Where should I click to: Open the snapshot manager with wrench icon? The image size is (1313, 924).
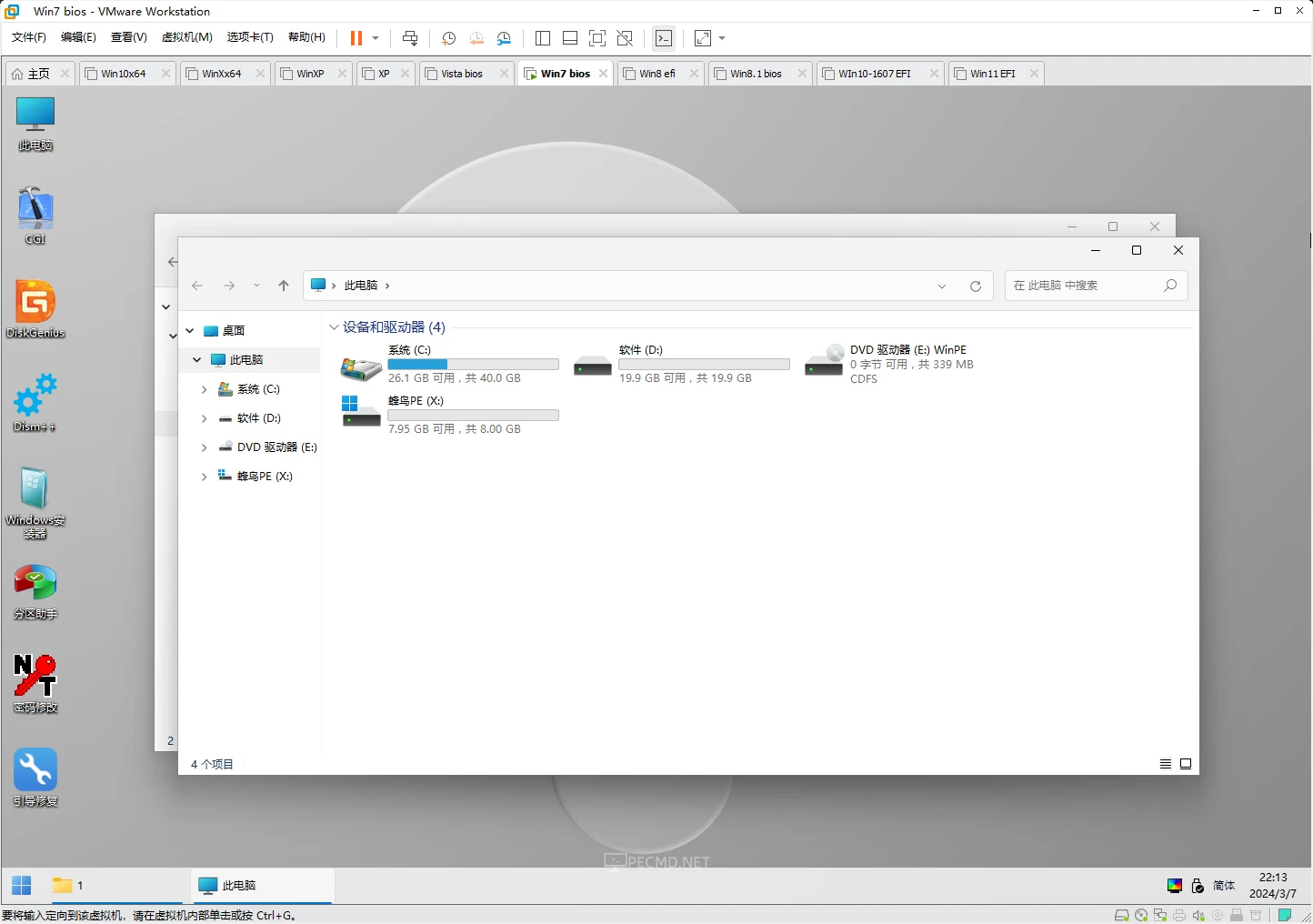(x=504, y=38)
